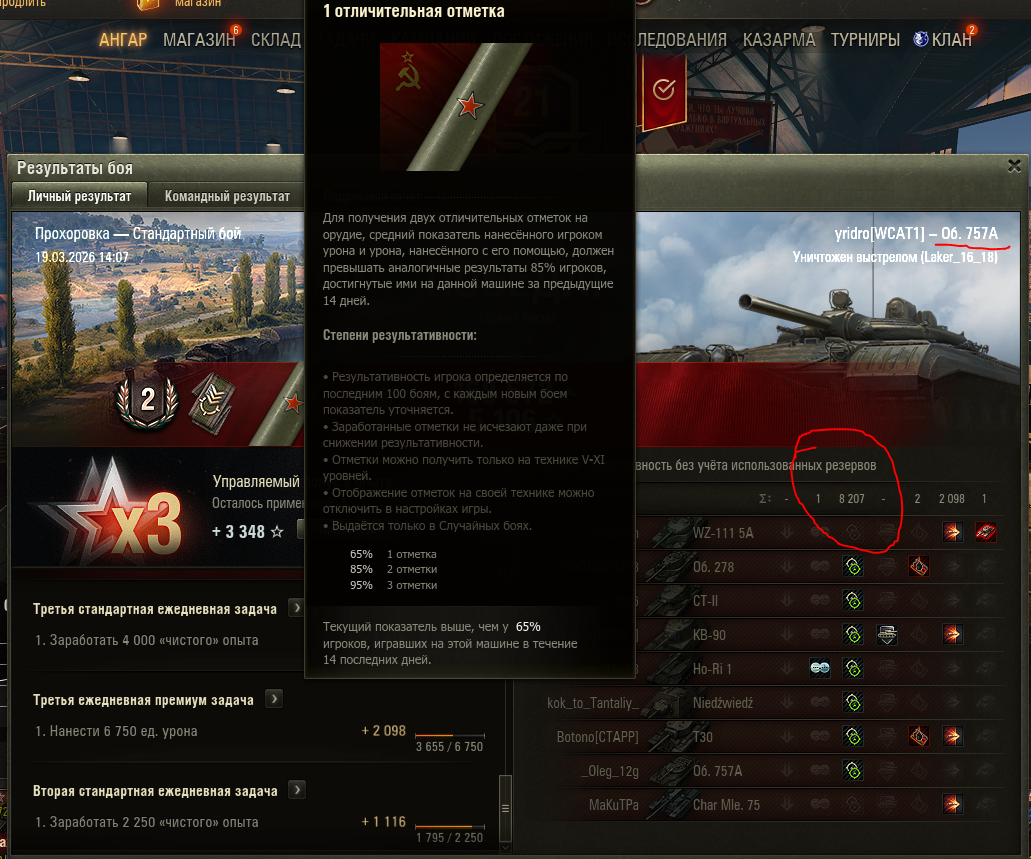Switch to Командный результат tab
This screenshot has height=859, width=1031.
pos(227,196)
